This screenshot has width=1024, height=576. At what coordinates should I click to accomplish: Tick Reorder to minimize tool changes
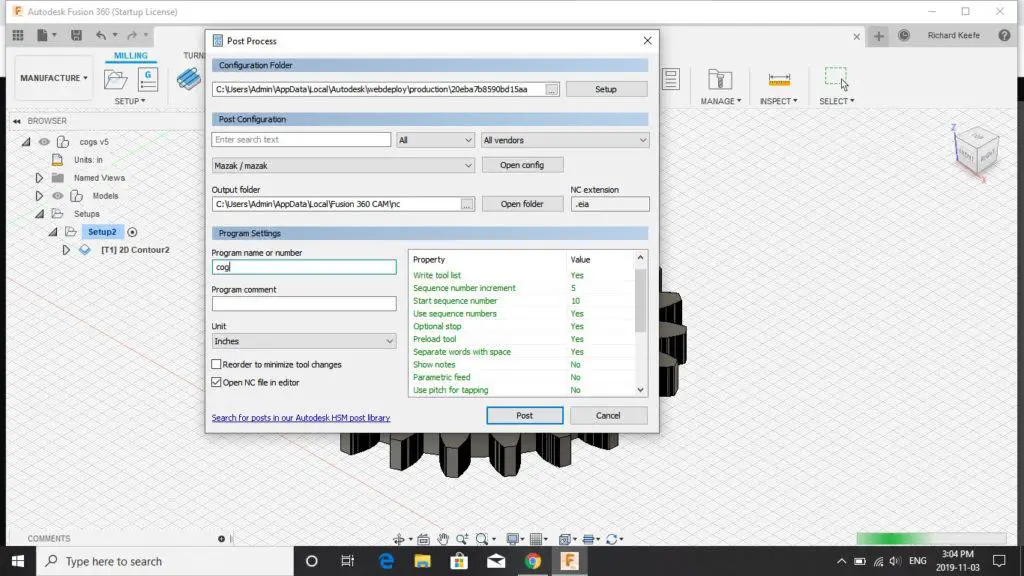coord(216,364)
